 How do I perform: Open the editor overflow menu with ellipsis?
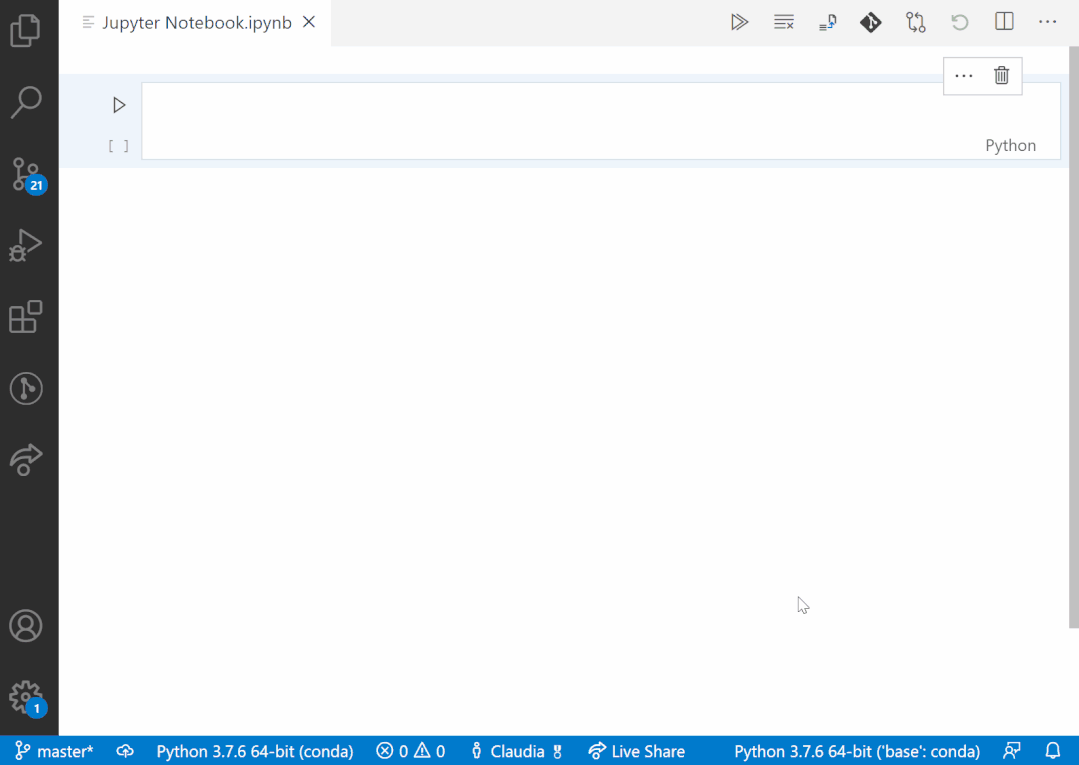coord(1047,21)
